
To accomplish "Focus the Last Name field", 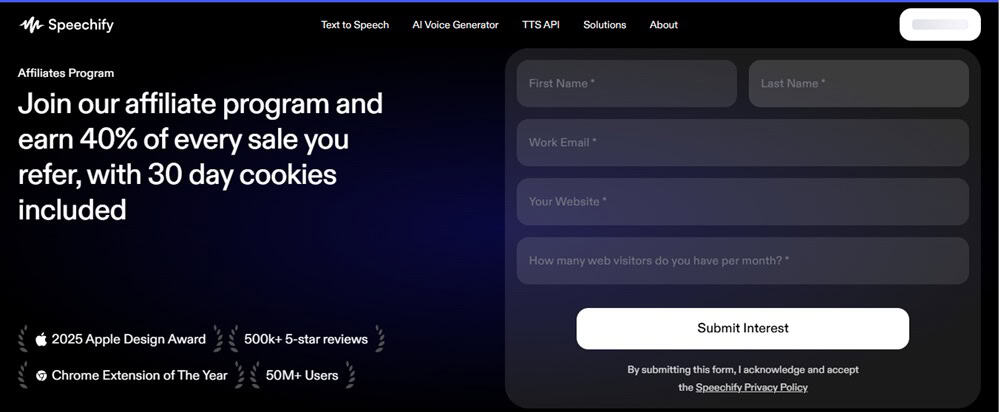I will pos(858,84).
